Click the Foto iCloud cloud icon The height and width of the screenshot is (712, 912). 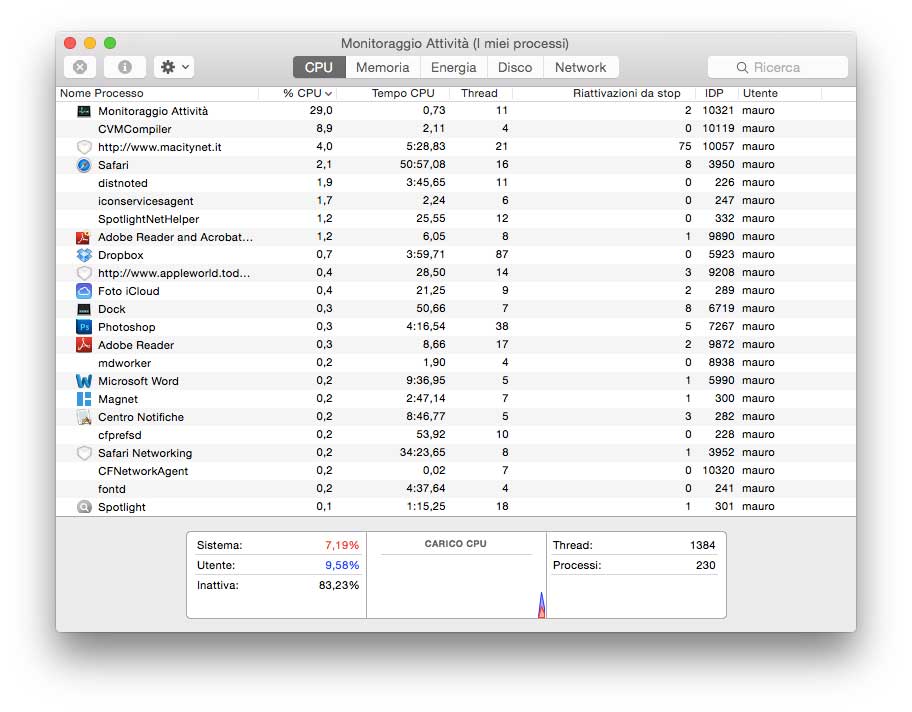(x=84, y=291)
